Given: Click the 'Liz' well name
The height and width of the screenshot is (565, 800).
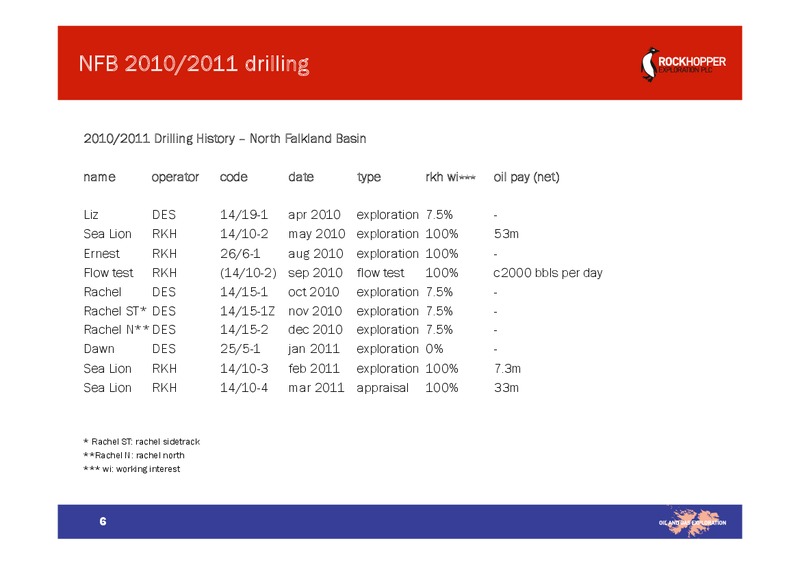Looking at the screenshot, I should (91, 215).
